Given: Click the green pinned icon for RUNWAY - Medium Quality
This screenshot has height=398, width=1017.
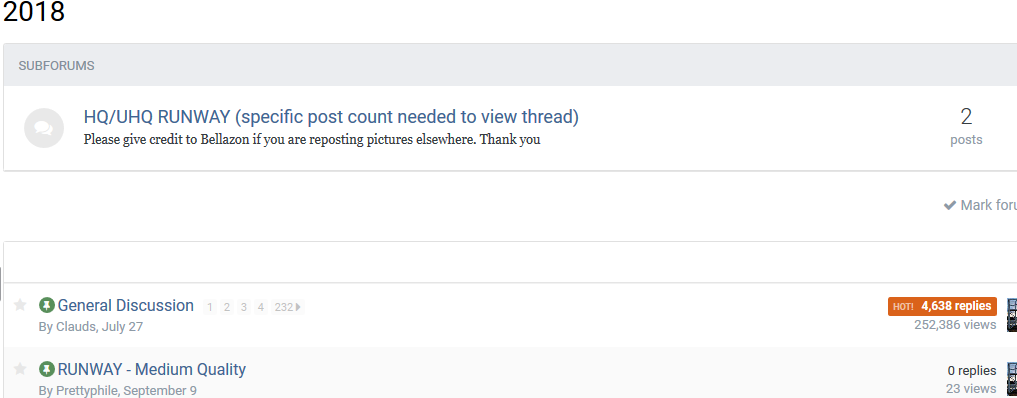Looking at the screenshot, I should pos(47,369).
